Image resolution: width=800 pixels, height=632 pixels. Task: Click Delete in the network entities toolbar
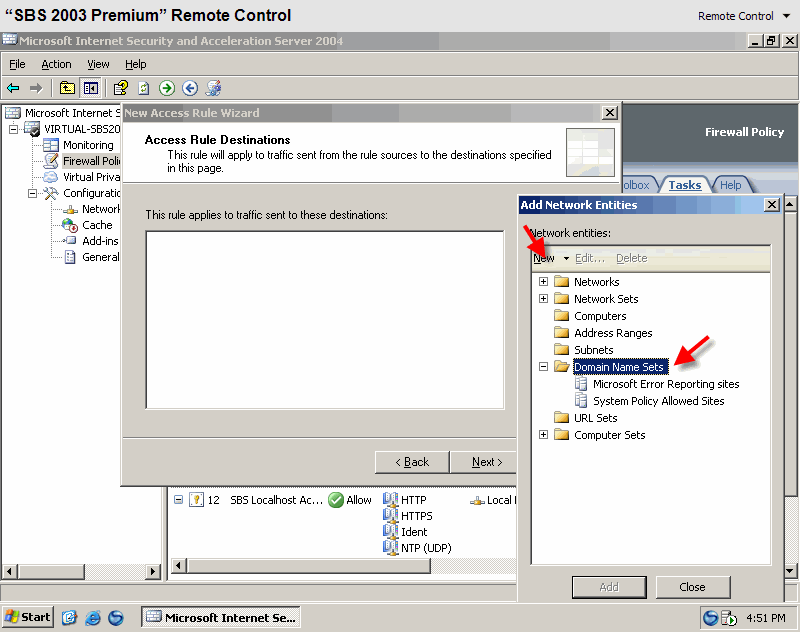point(632,258)
